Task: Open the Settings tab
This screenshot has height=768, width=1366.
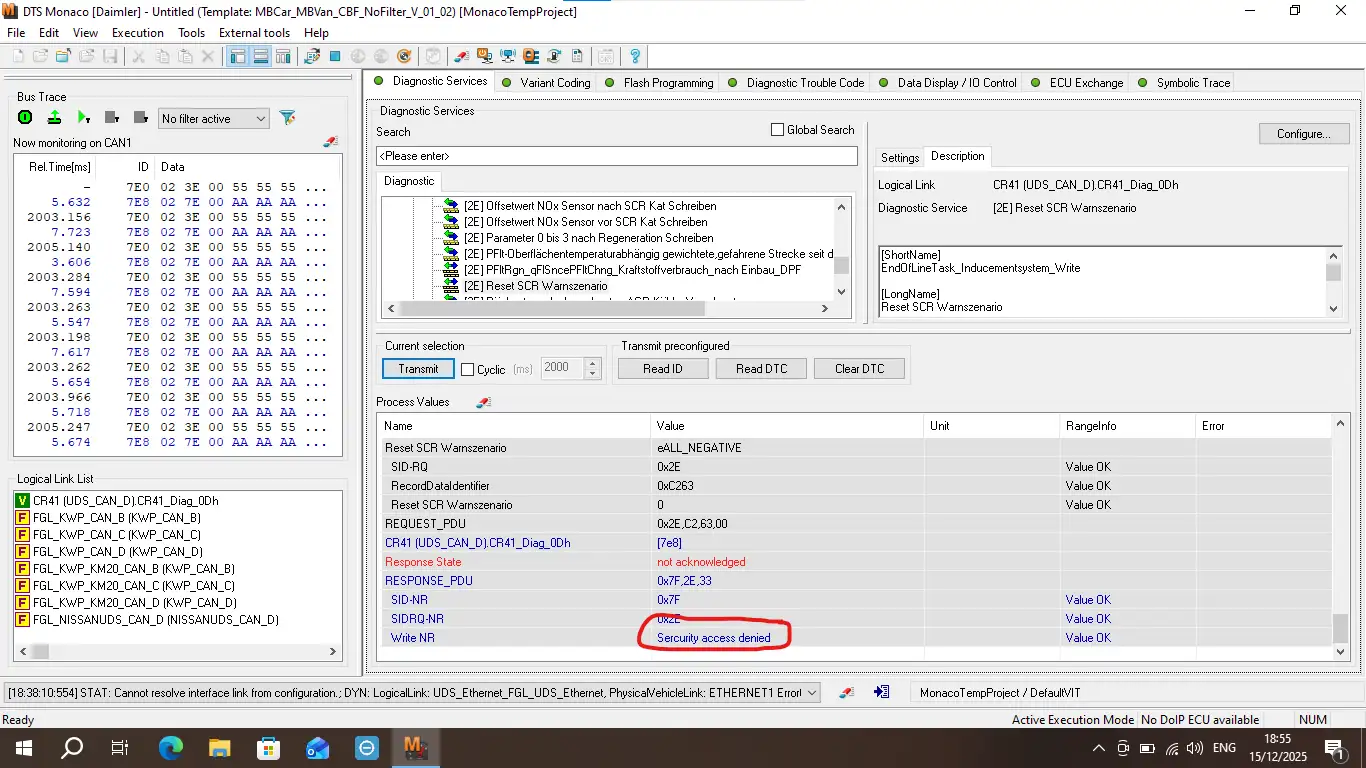Action: [900, 157]
